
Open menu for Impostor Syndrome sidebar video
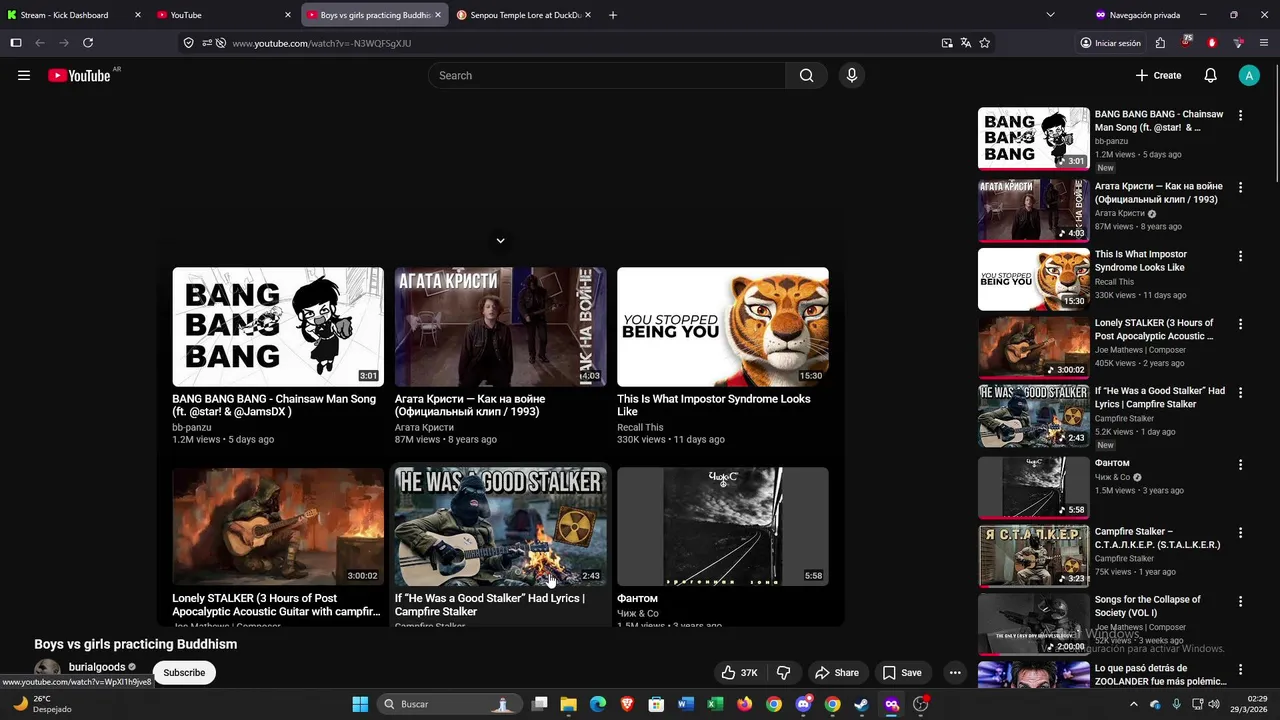(x=1240, y=256)
